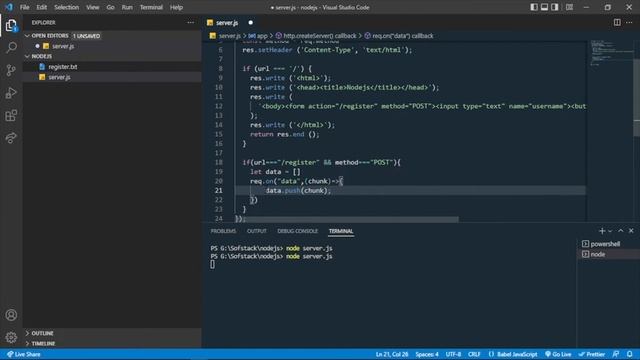Open the Customize Layout icon

tap(569, 7)
